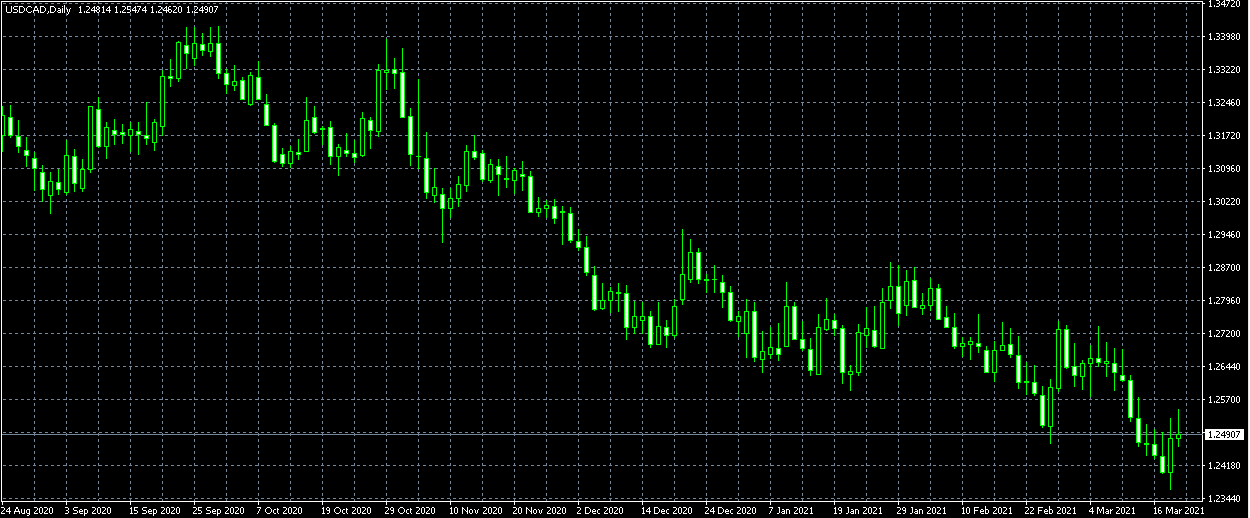Click the 1.29460 price axis value
This screenshot has height=518, width=1250.
1225,235
